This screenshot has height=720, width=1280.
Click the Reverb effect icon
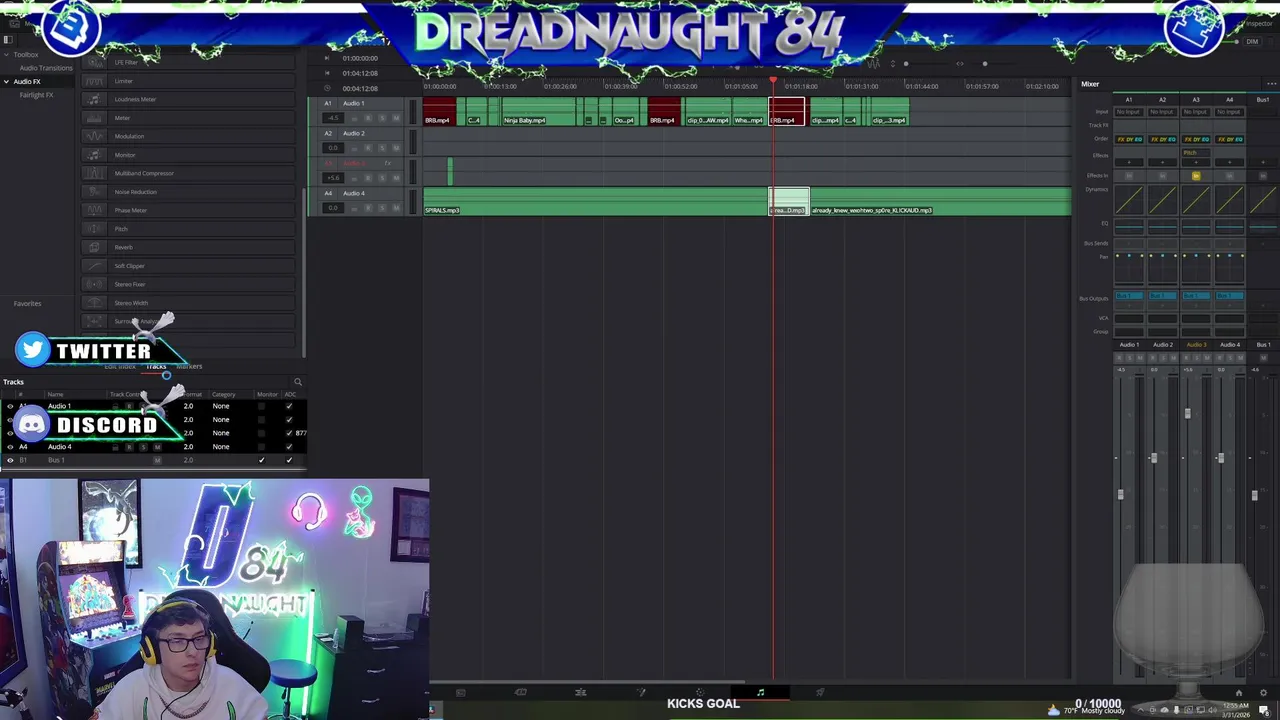[94, 247]
